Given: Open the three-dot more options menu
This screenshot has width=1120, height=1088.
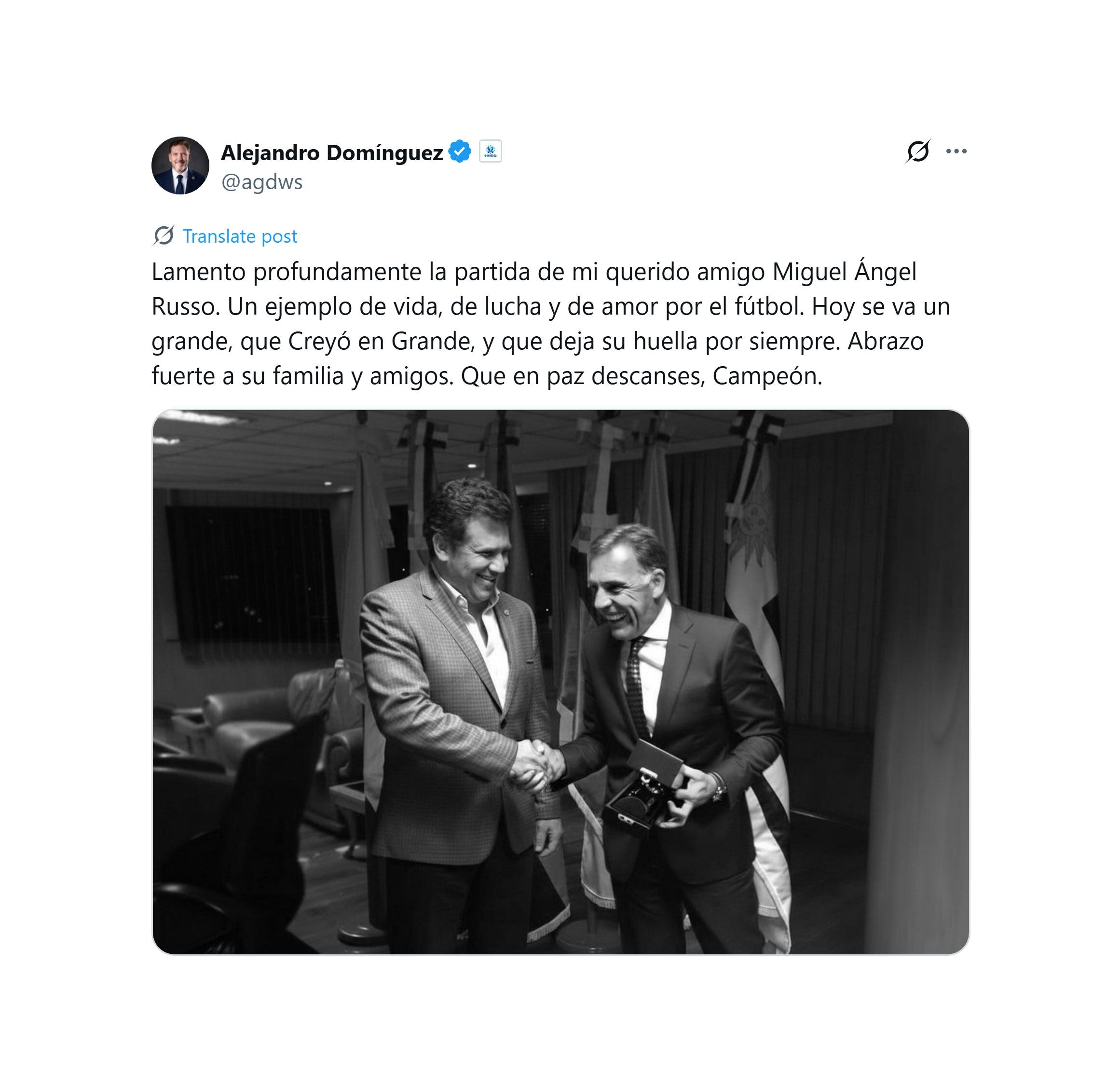Looking at the screenshot, I should click(956, 151).
